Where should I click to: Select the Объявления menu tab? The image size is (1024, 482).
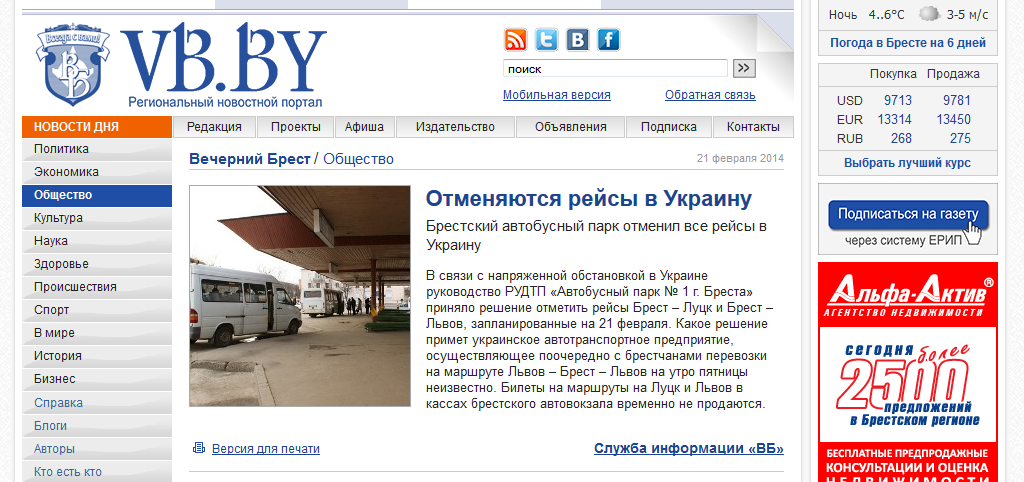570,127
